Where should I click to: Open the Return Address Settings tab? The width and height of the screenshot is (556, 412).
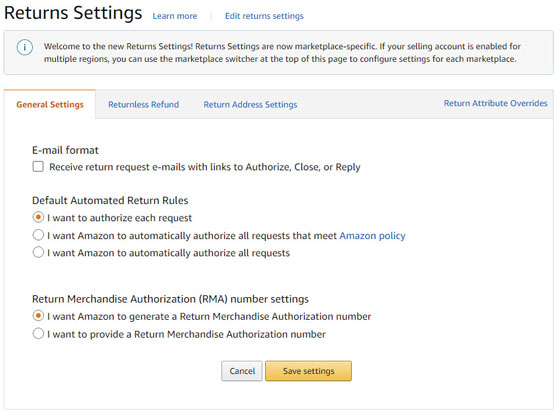(x=250, y=104)
